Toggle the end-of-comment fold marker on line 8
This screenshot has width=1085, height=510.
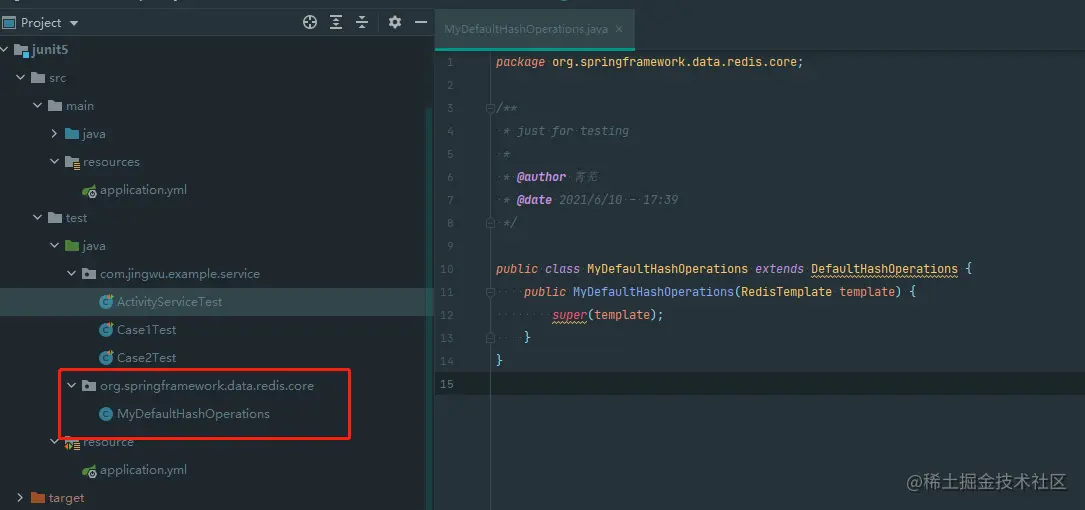tap(491, 223)
